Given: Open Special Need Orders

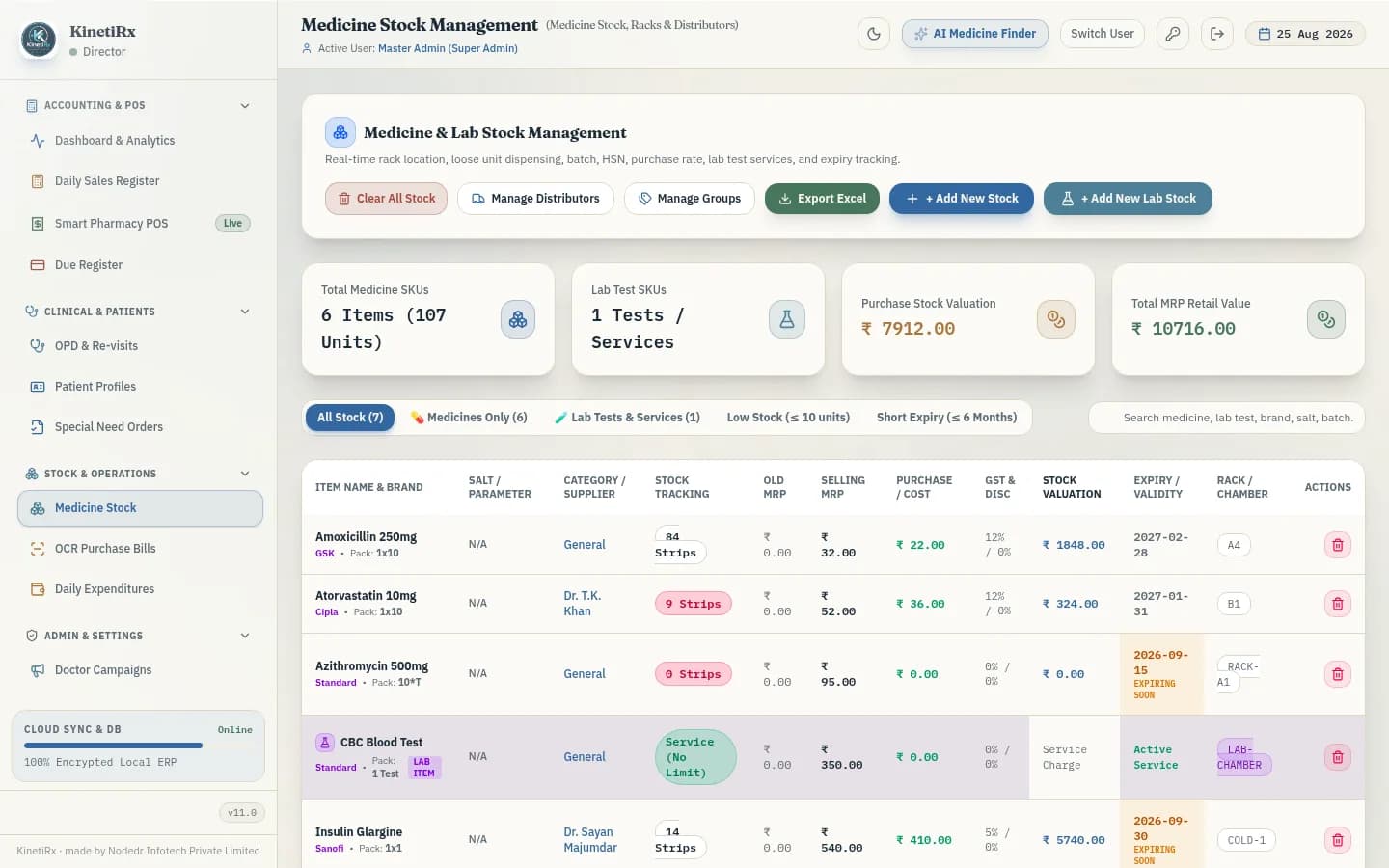Looking at the screenshot, I should 140,427.
